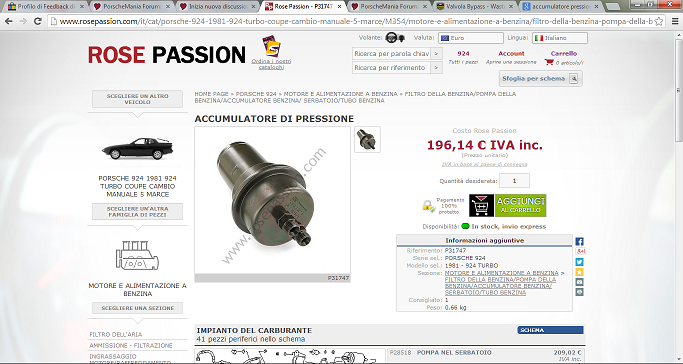
Task: Click Scegliere un altro veicolo button
Action: tap(137, 99)
